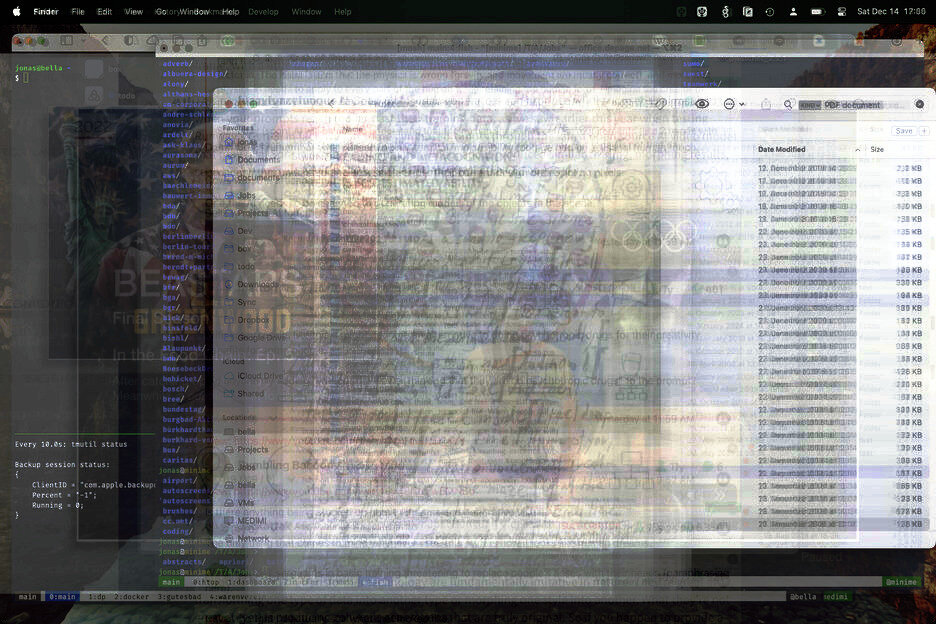The image size is (936, 624).
Task: Click the Dropbox folder icon
Action: tap(229, 320)
